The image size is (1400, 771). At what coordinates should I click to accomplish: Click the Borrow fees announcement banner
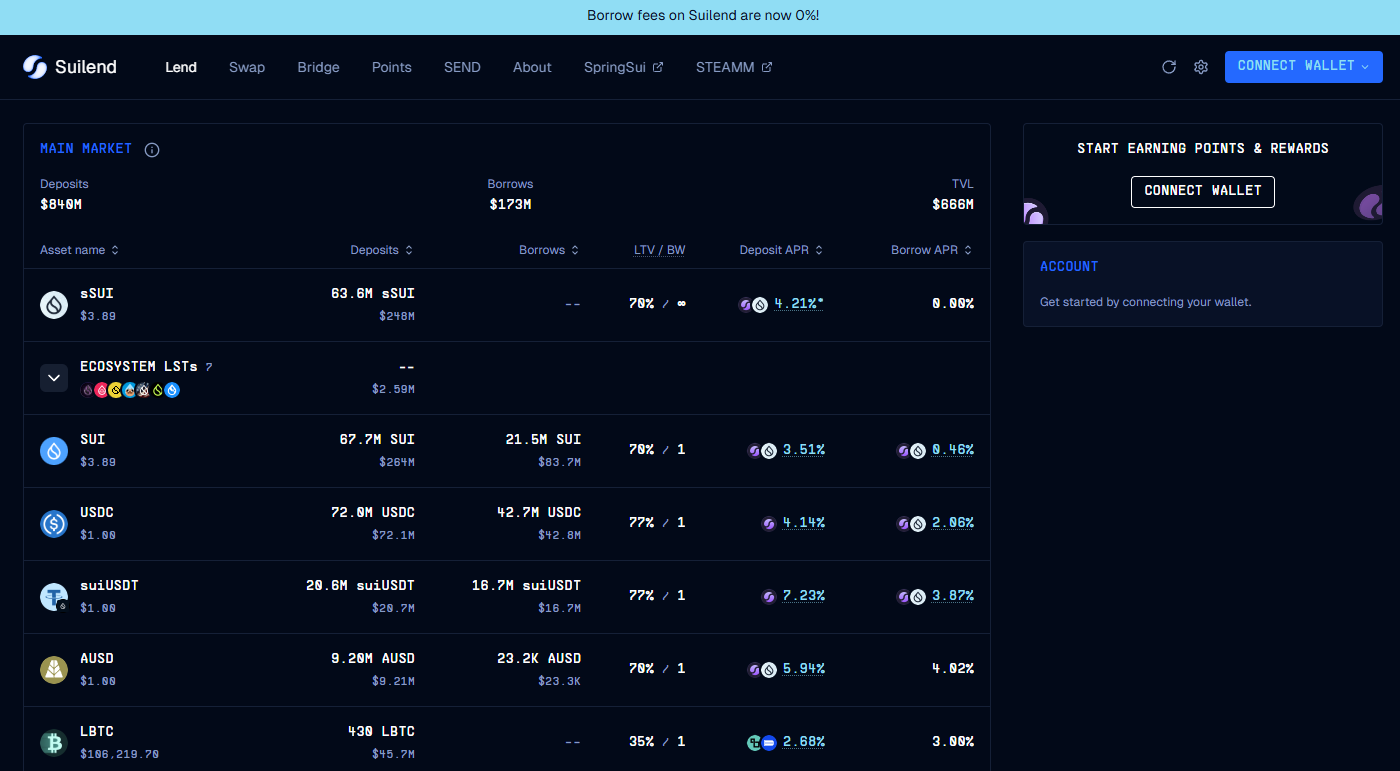(x=700, y=17)
